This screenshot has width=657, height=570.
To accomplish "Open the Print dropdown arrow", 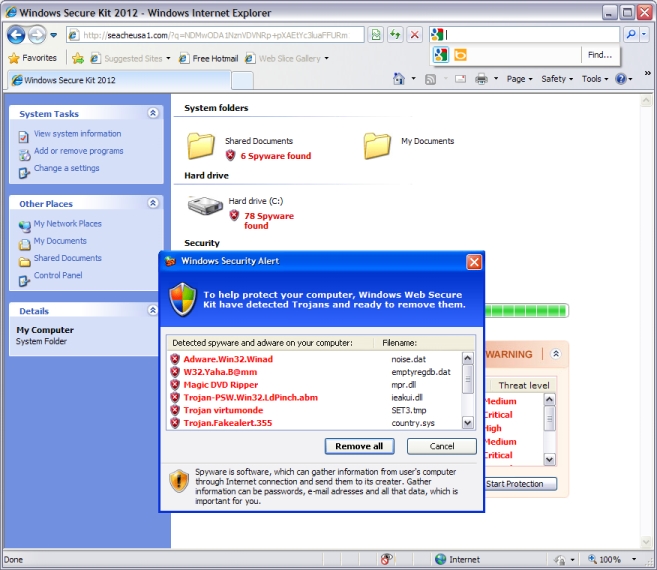I will 496,79.
